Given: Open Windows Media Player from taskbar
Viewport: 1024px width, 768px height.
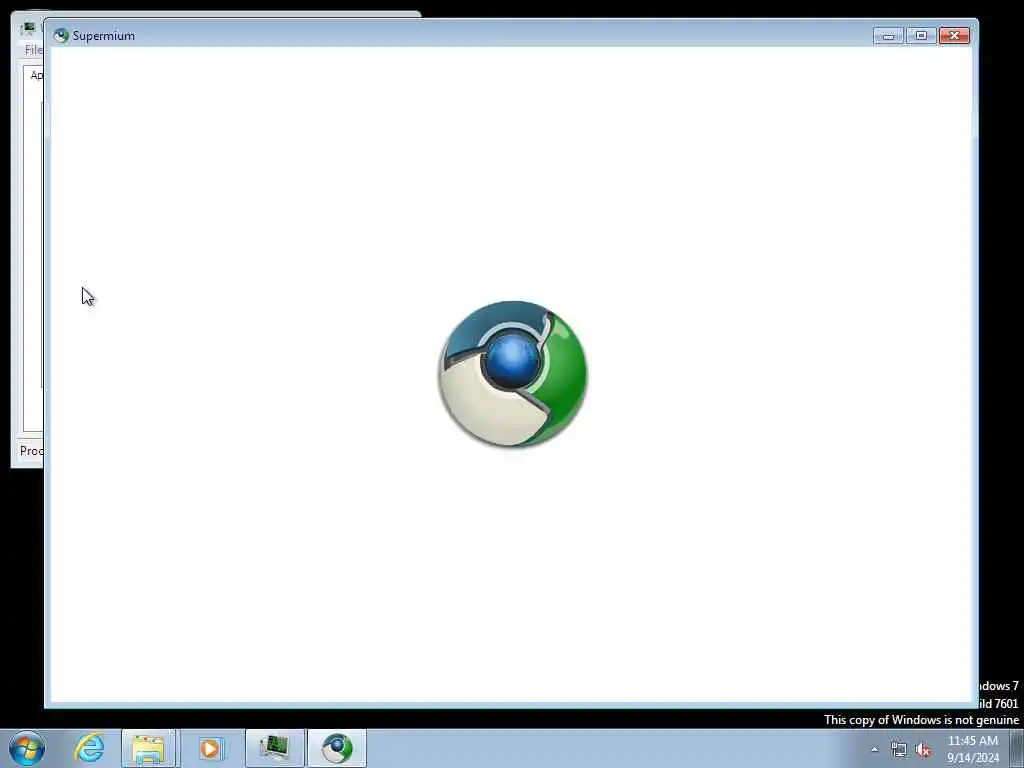Looking at the screenshot, I should pyautogui.click(x=210, y=748).
